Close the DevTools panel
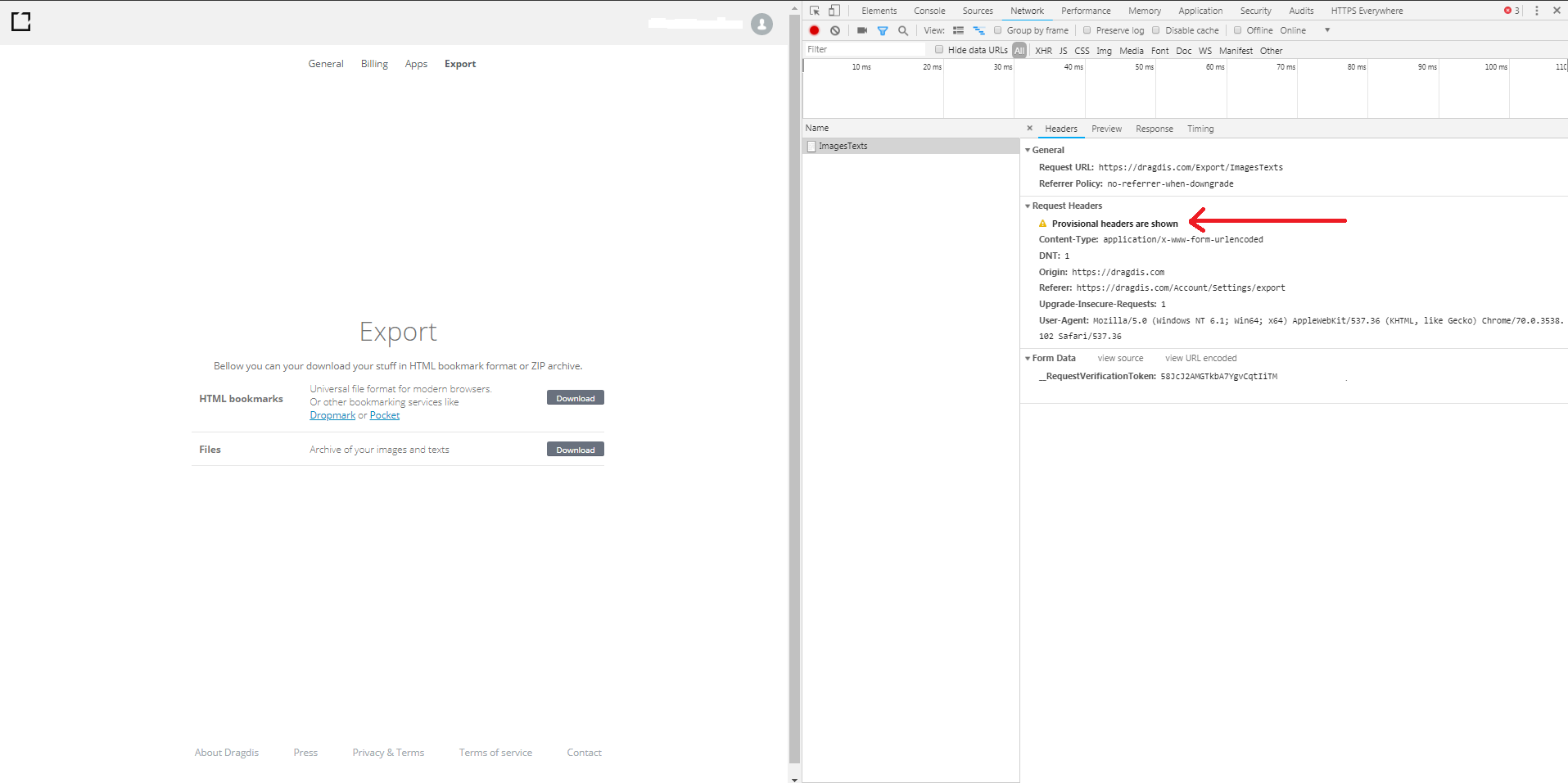 (1557, 11)
